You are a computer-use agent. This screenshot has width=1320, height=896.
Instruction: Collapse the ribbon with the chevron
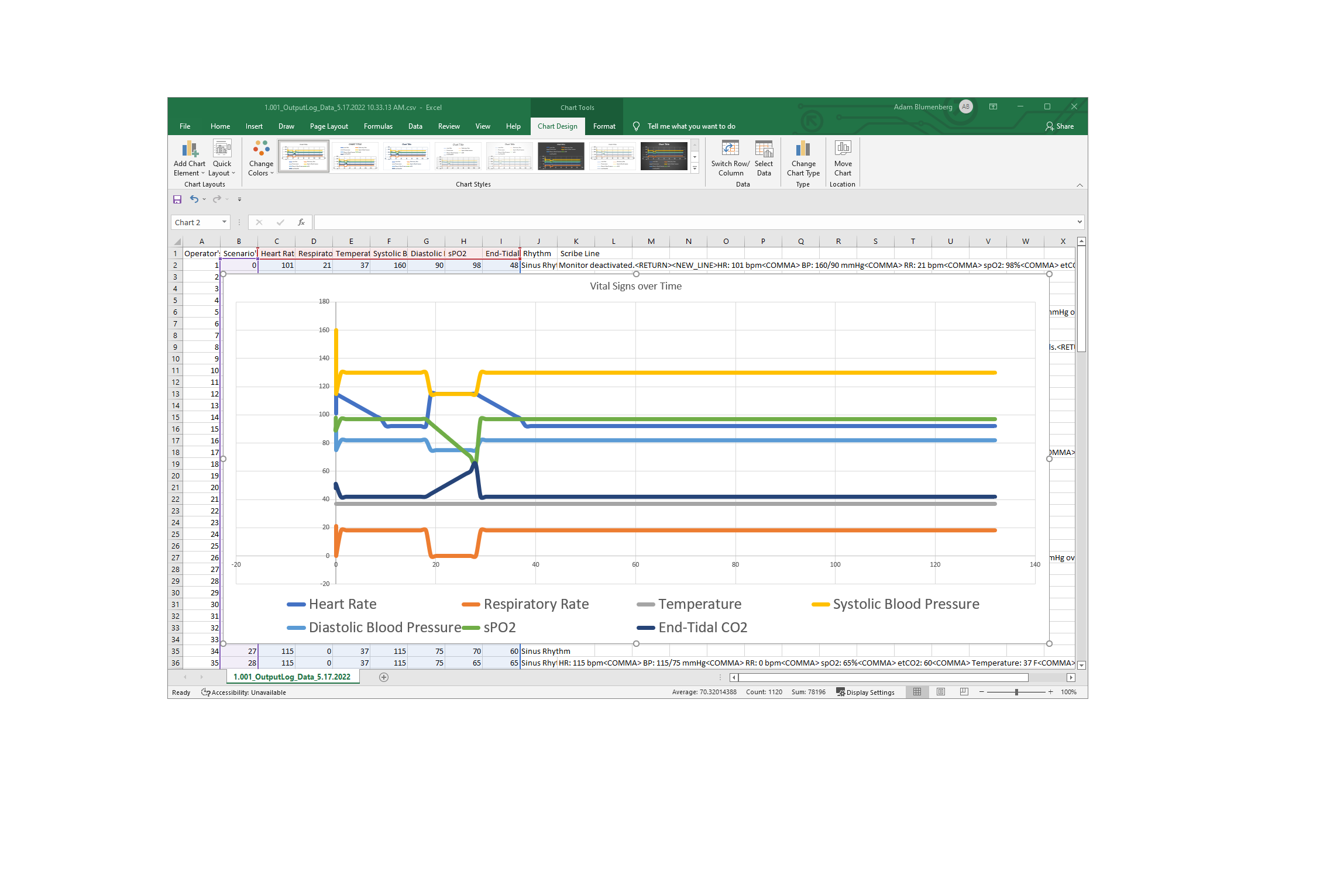(x=1080, y=185)
